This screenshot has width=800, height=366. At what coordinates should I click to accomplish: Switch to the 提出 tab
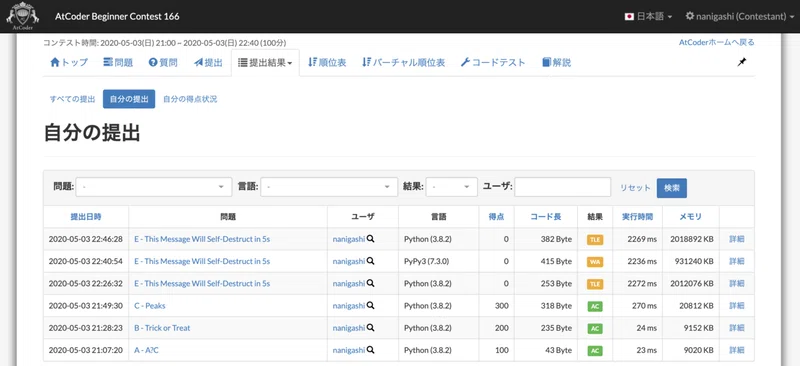[x=208, y=63]
